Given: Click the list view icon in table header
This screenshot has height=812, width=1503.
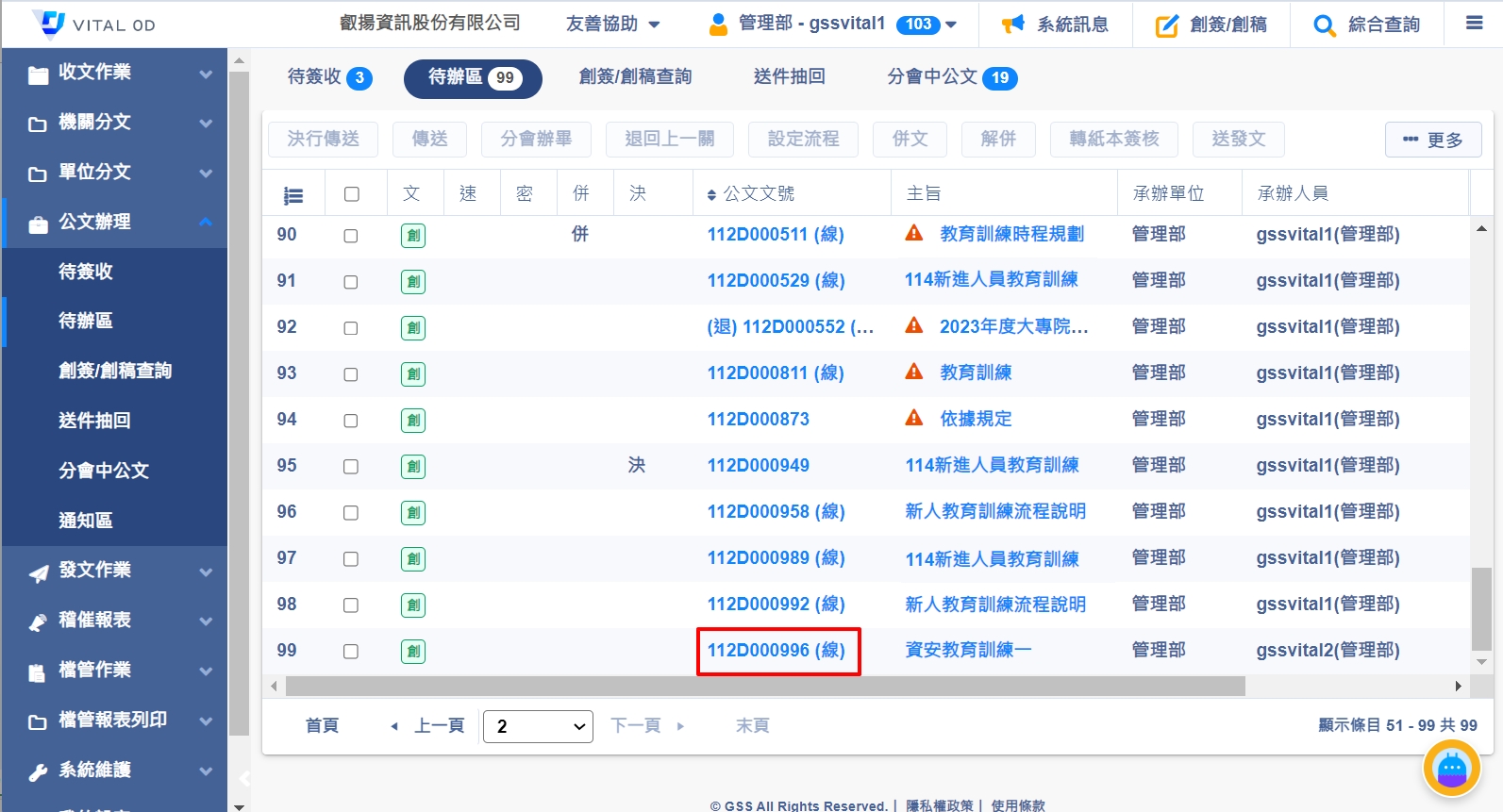Looking at the screenshot, I should pos(293,195).
